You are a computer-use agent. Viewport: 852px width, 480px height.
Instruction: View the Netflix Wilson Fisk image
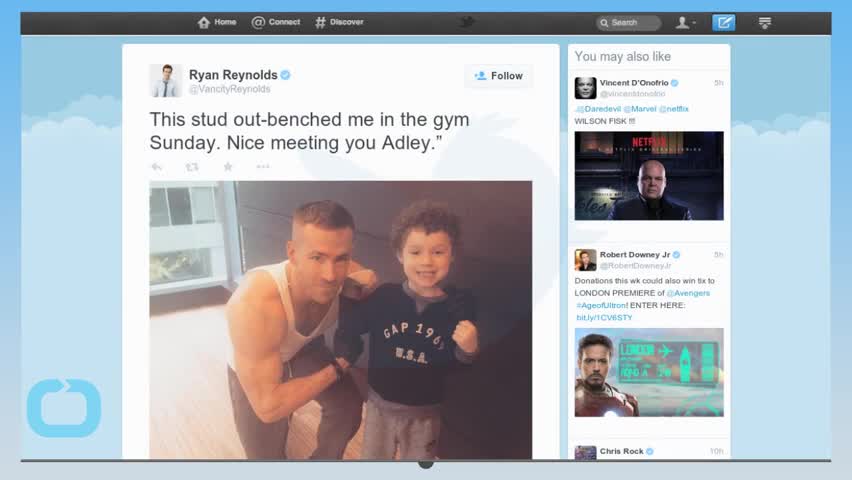649,176
